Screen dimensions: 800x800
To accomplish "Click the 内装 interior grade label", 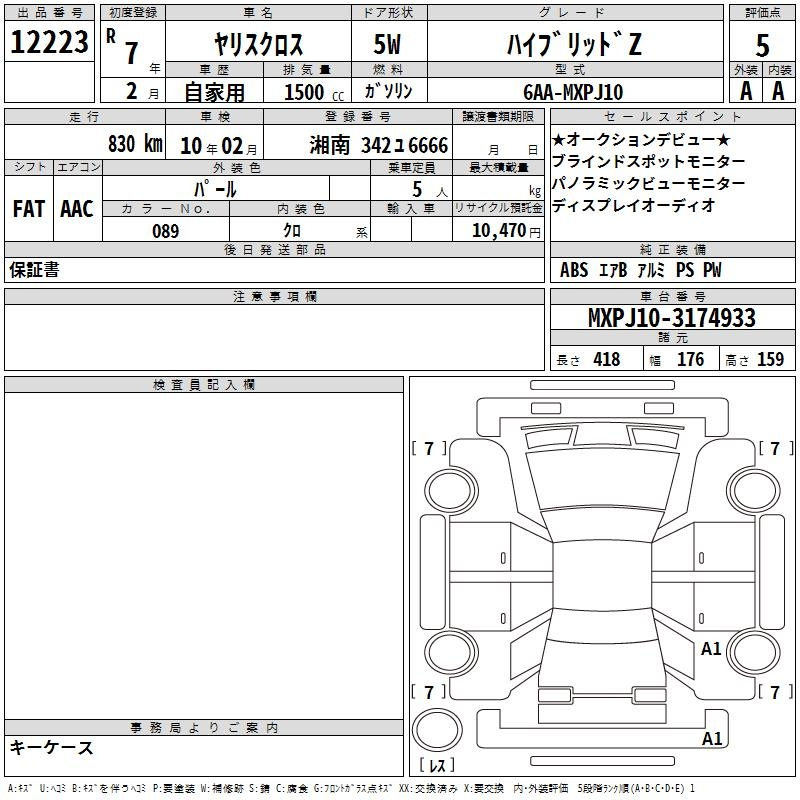I will click(x=779, y=70).
